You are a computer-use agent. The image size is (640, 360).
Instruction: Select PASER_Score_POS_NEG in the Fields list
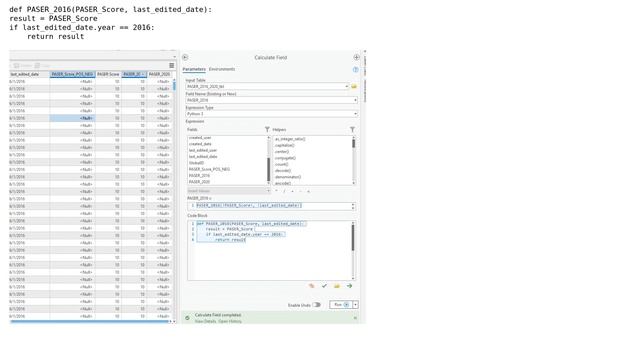(x=209, y=169)
